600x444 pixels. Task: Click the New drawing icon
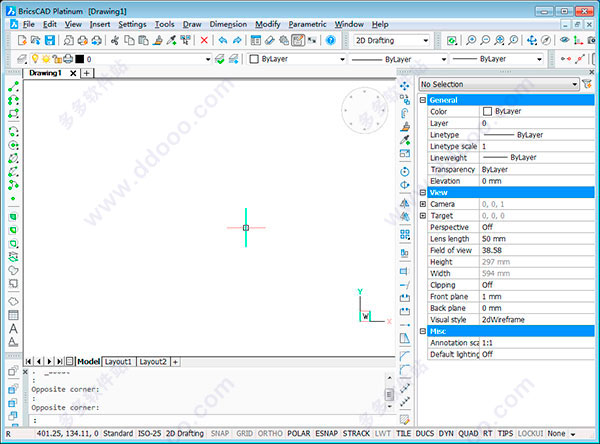coord(22,40)
